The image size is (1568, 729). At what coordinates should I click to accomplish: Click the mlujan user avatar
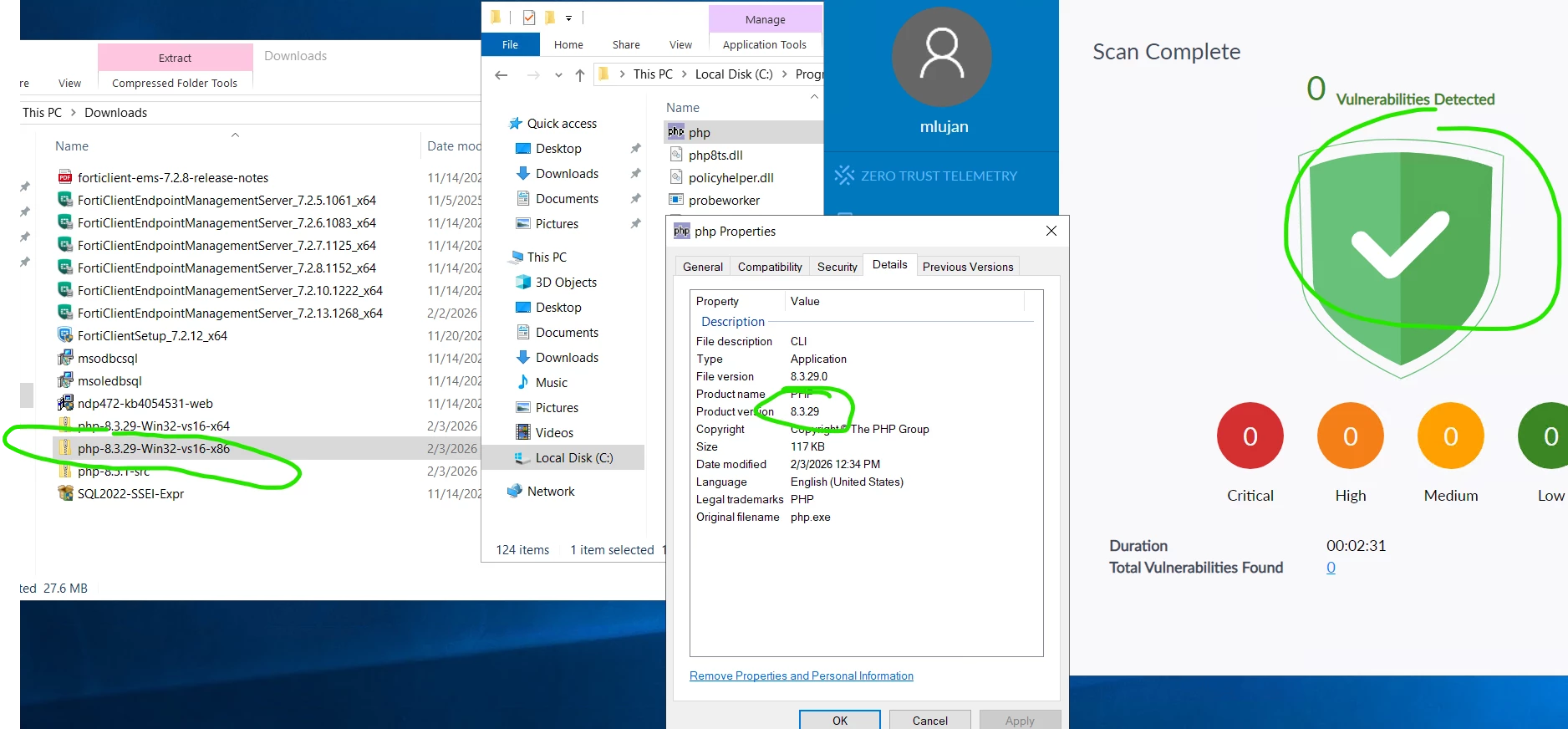[x=942, y=57]
